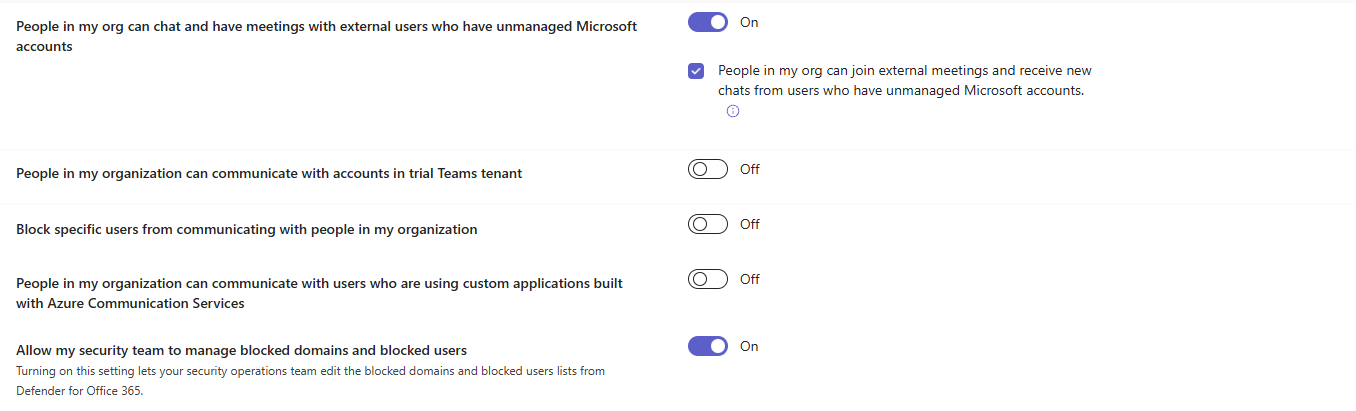Click the On label beside unmanaged accounts toggle
The image size is (1356, 411).
(x=749, y=22)
